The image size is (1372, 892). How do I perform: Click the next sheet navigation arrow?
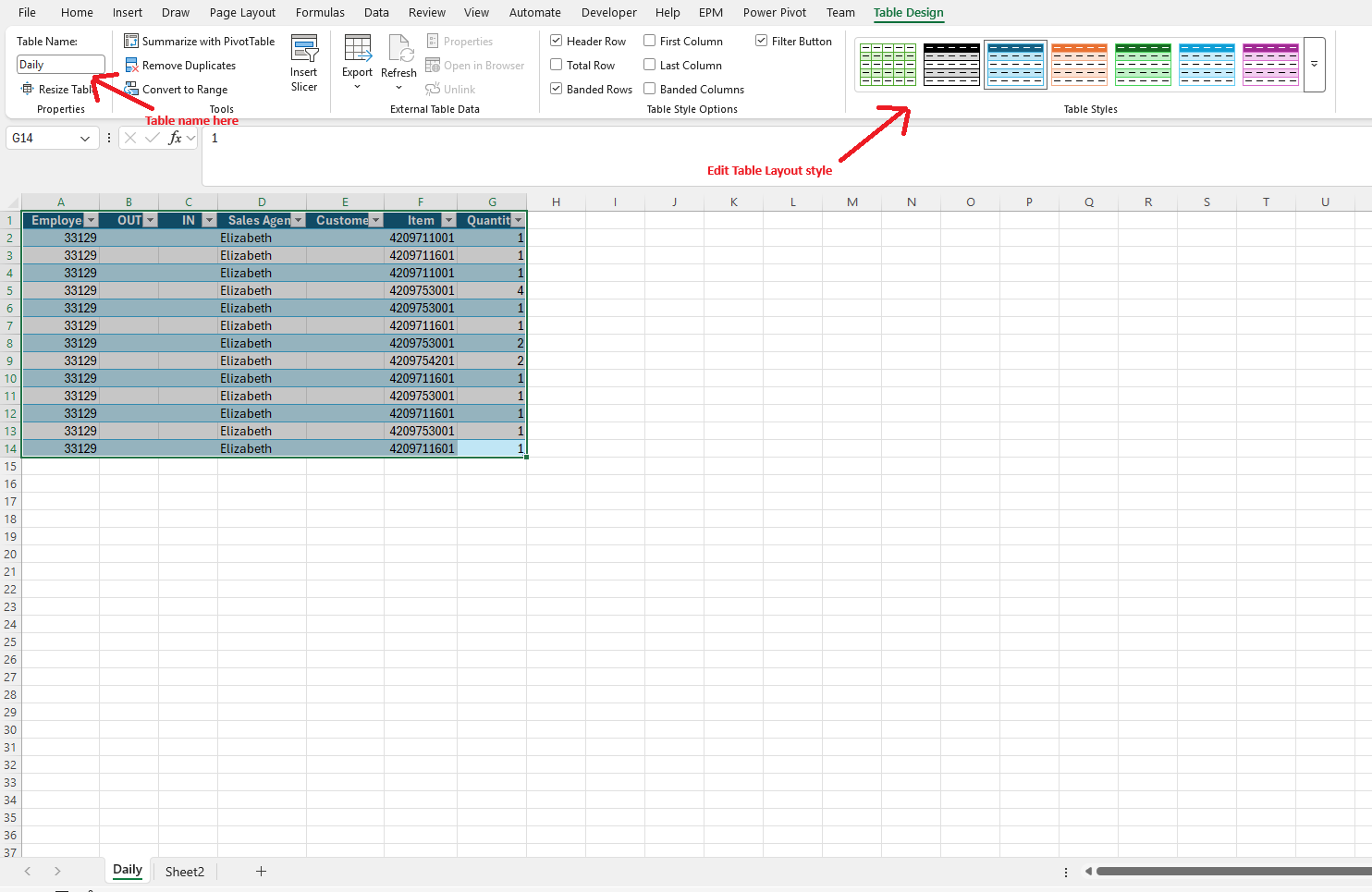point(57,871)
